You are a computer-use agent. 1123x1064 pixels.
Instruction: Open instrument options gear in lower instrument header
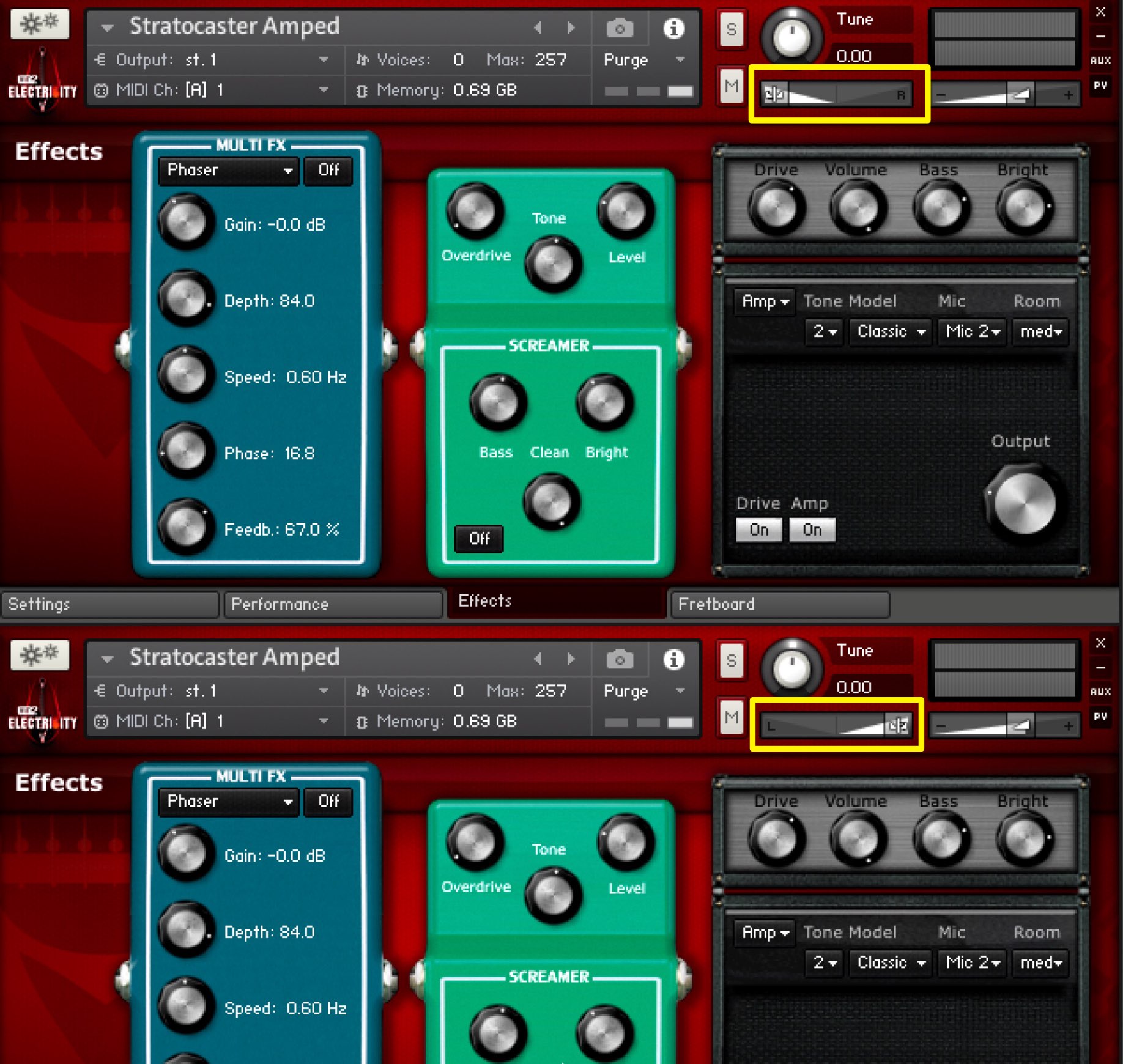tap(40, 655)
